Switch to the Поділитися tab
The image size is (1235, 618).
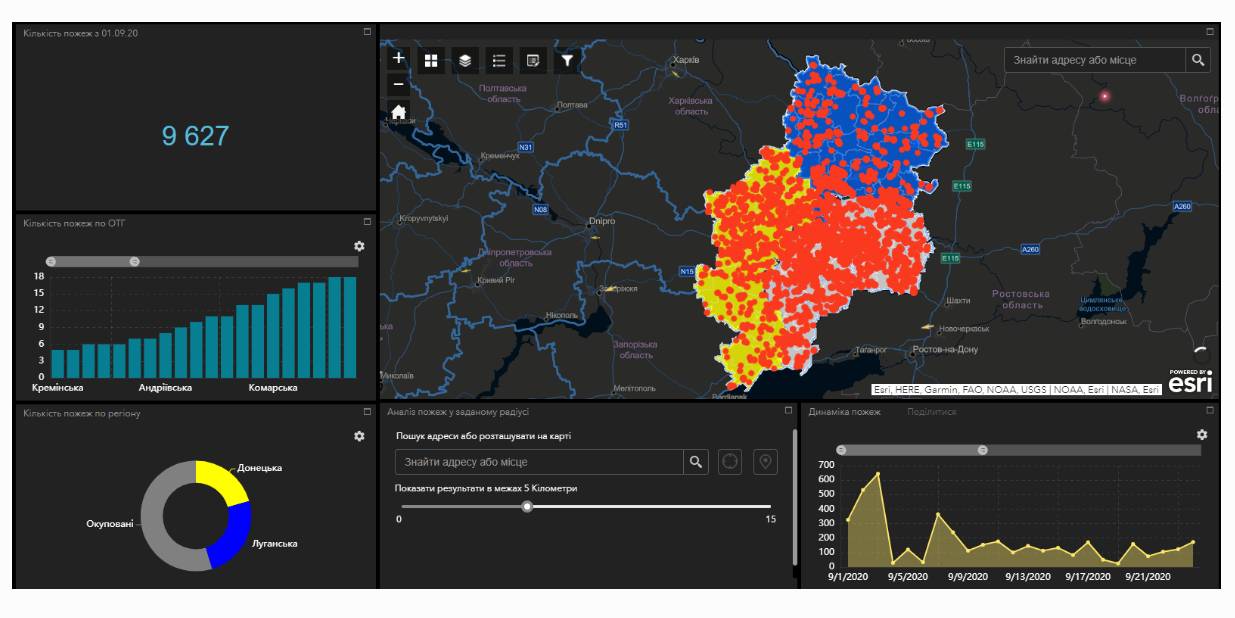point(931,412)
